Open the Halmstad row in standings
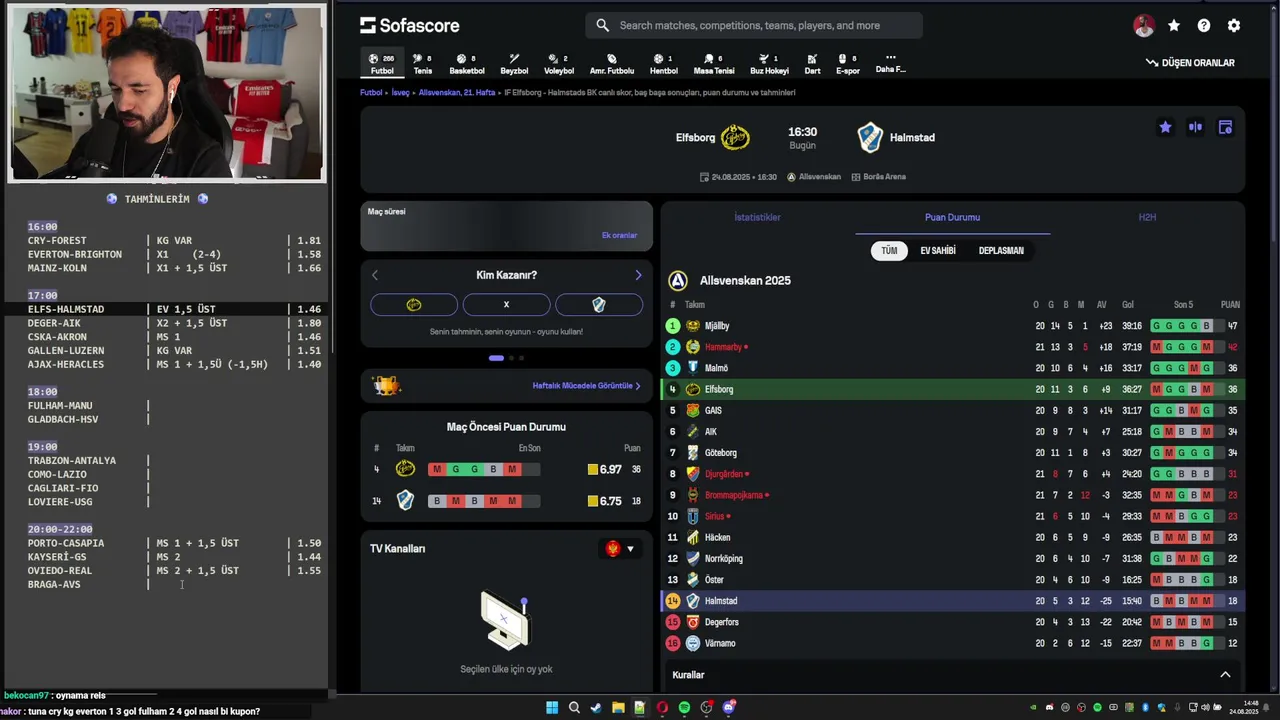Screen dimensions: 1280x720 coord(953,601)
